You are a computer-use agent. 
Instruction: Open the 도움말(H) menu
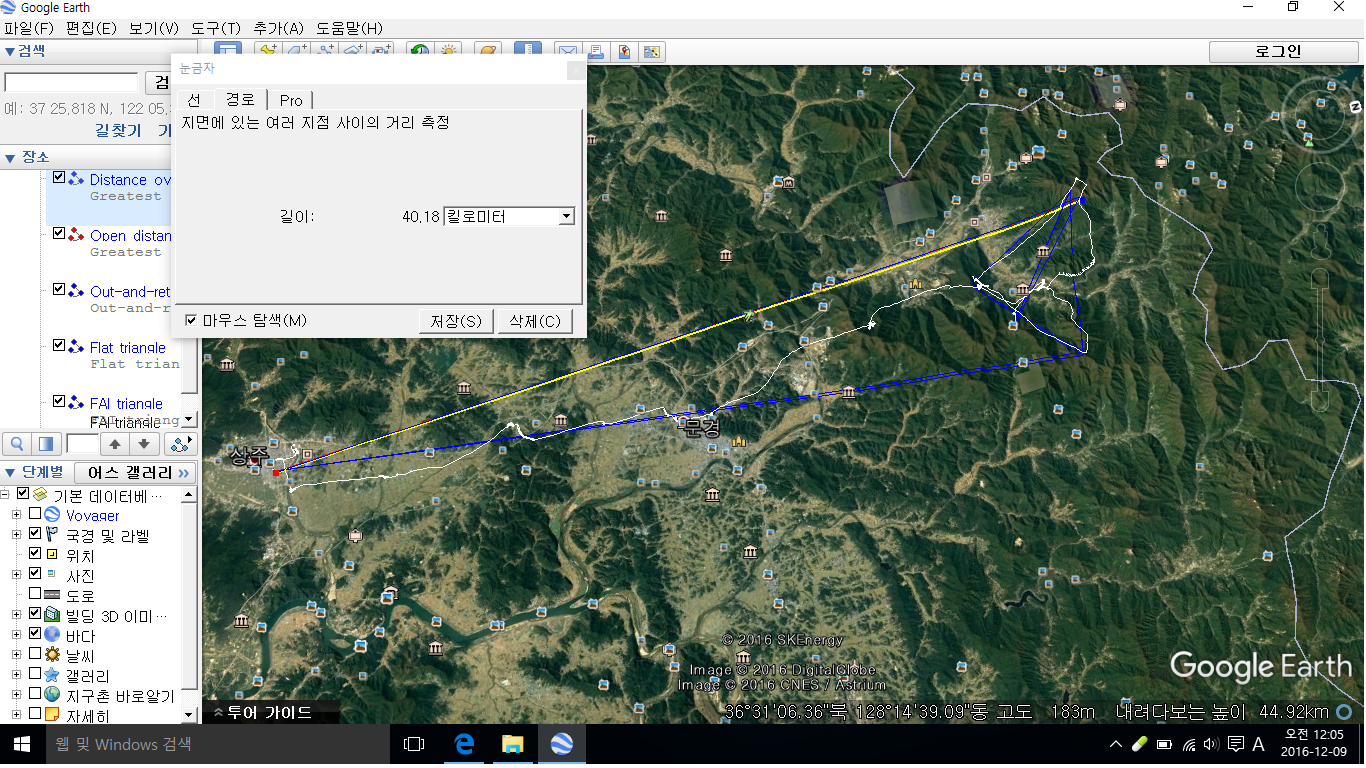(x=349, y=28)
